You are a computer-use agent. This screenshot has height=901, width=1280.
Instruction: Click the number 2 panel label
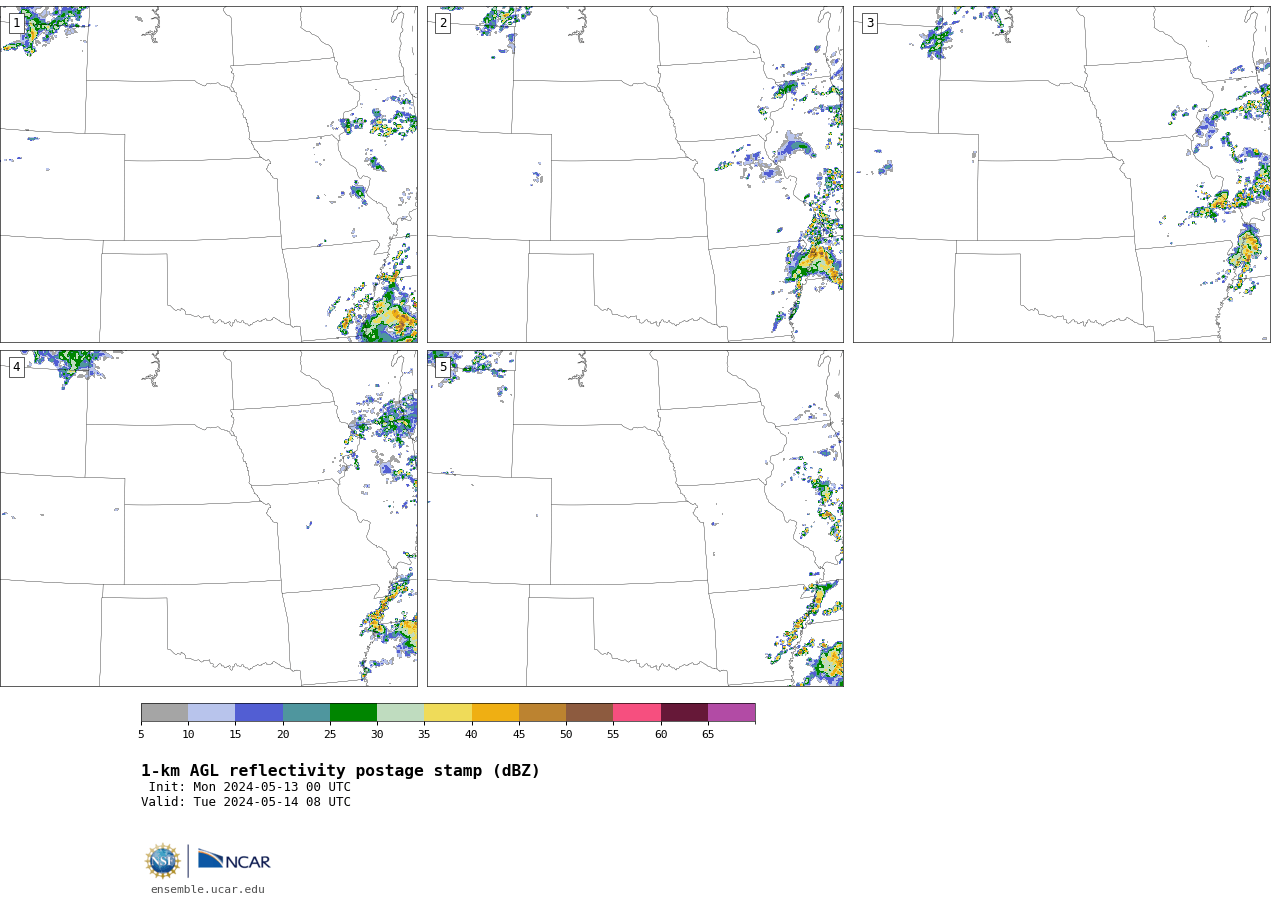click(x=443, y=23)
